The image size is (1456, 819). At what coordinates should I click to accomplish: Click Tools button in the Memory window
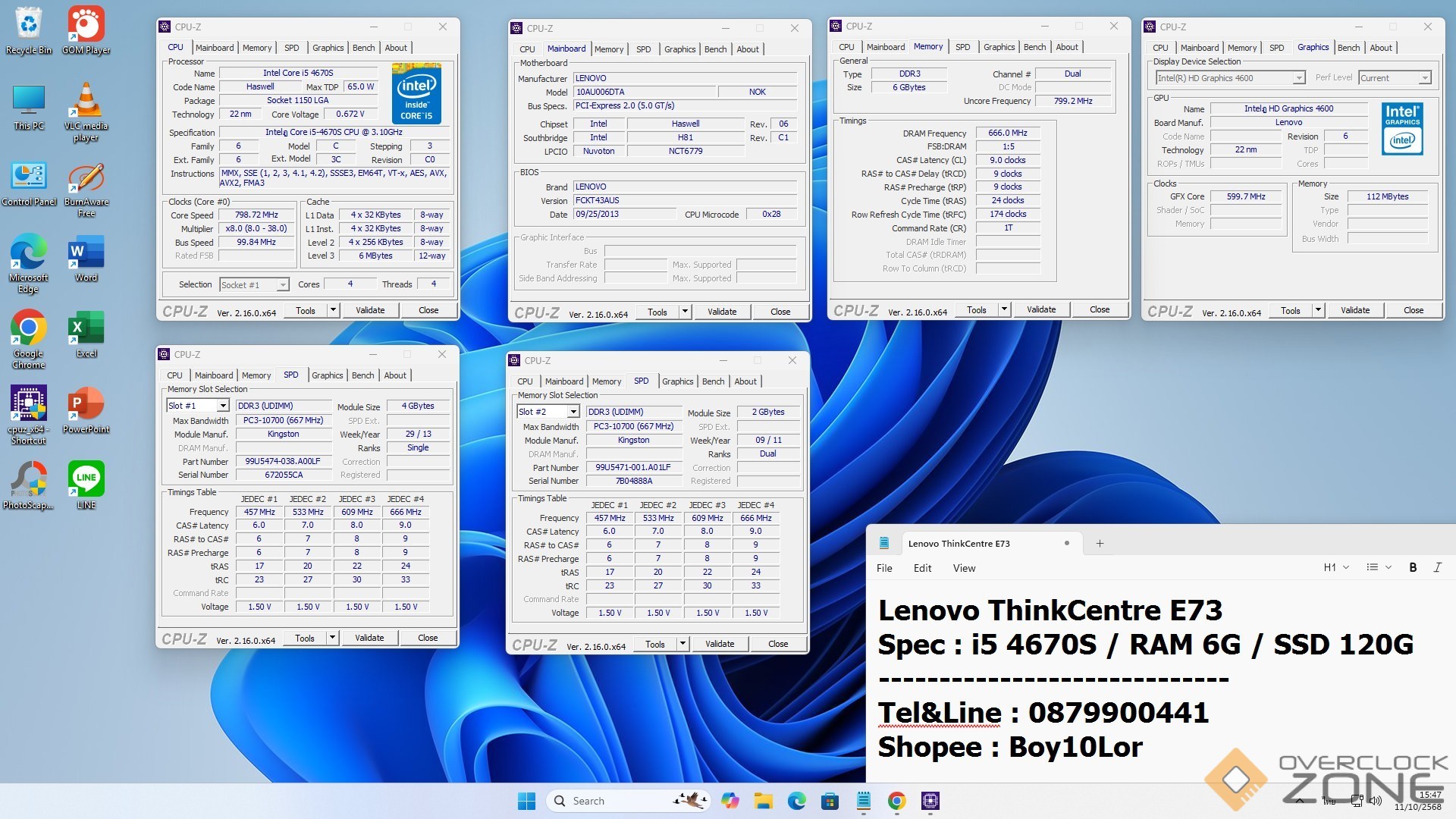coord(976,310)
